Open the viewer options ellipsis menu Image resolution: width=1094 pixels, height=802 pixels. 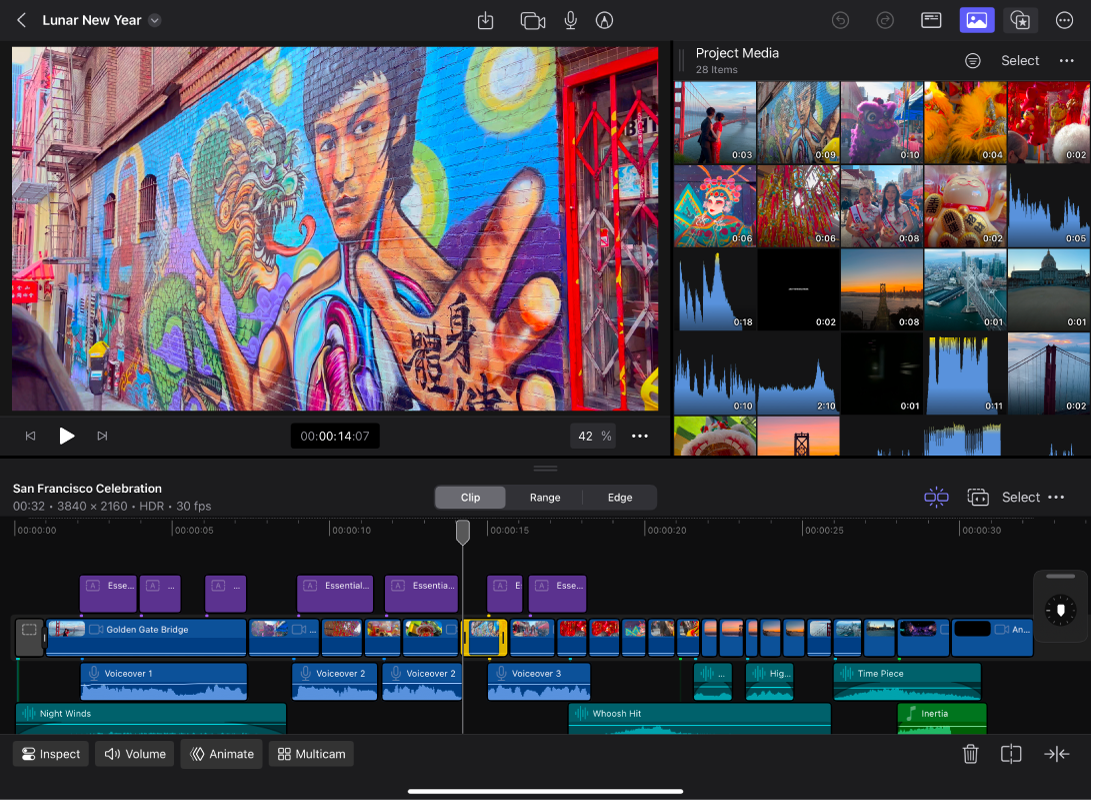click(x=640, y=436)
